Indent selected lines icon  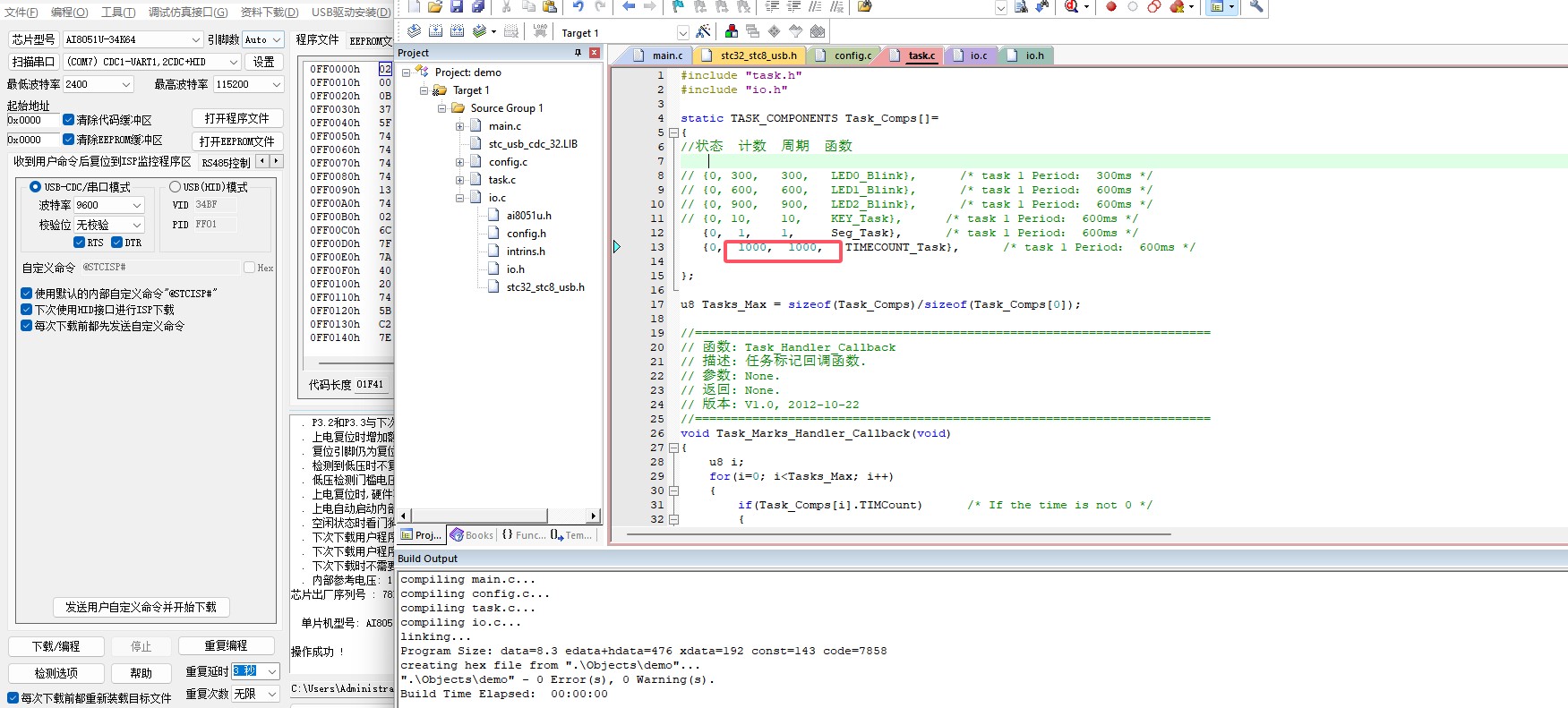coord(772,6)
